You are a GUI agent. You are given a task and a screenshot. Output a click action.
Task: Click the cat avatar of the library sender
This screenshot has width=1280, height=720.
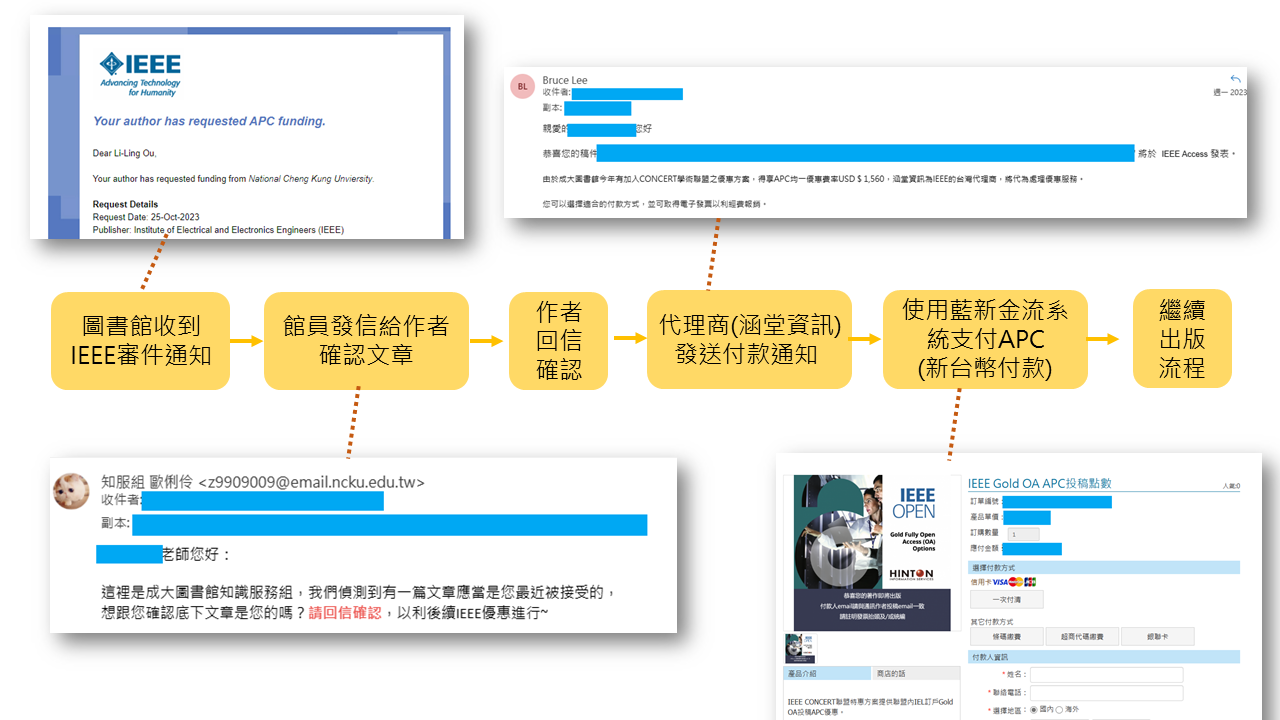click(71, 490)
